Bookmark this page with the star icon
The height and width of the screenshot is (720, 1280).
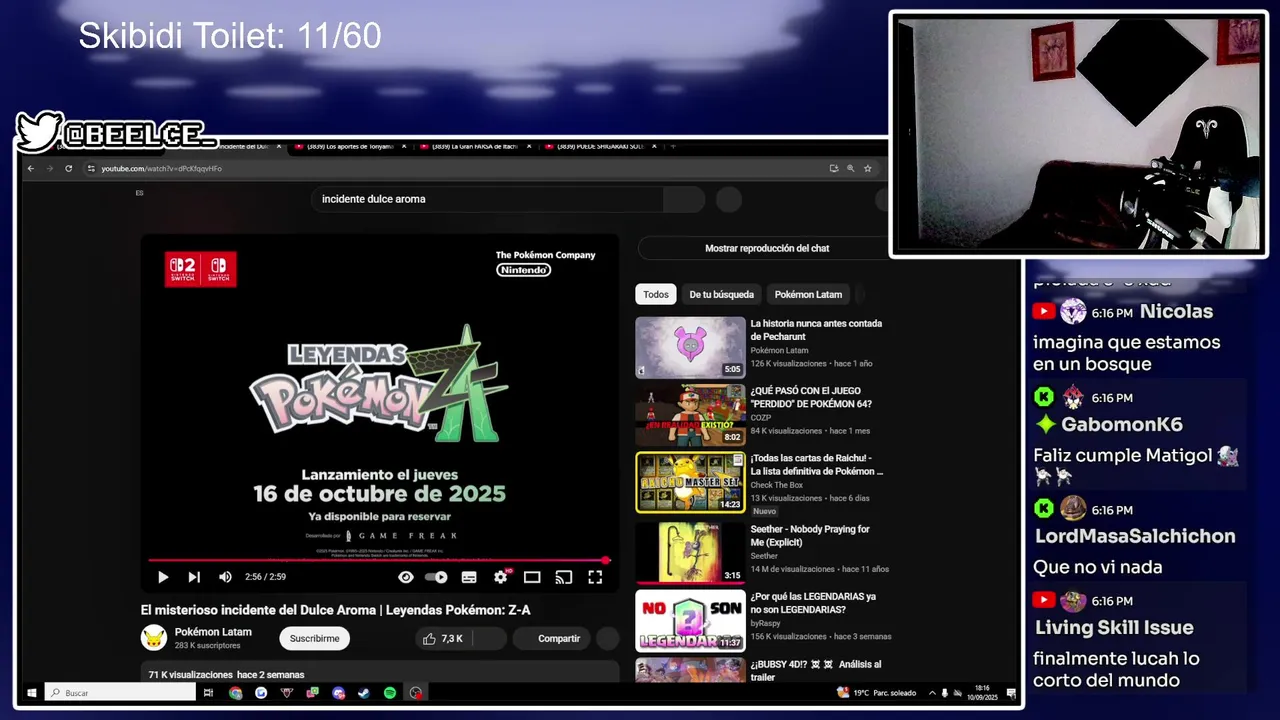(x=868, y=168)
